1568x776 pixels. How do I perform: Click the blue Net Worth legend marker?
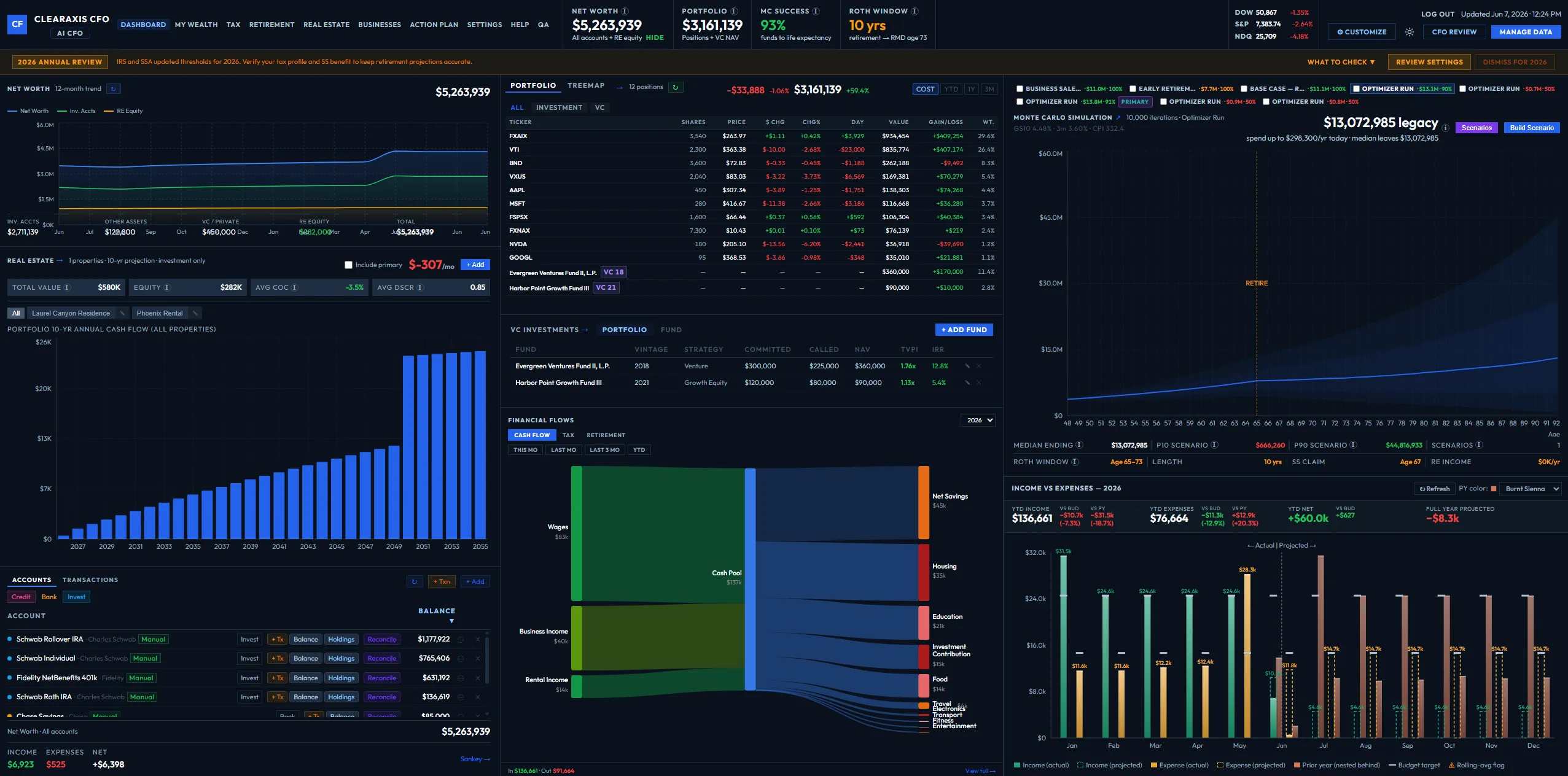[12, 111]
